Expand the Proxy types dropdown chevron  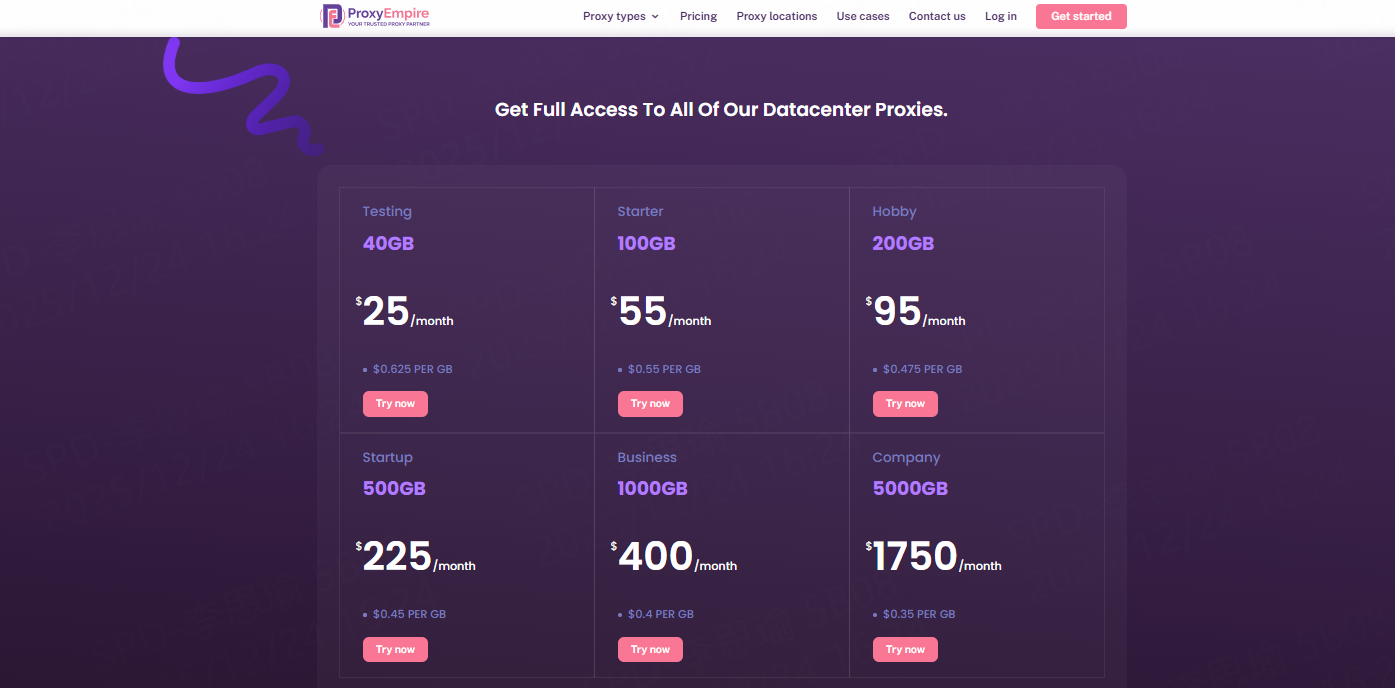655,17
